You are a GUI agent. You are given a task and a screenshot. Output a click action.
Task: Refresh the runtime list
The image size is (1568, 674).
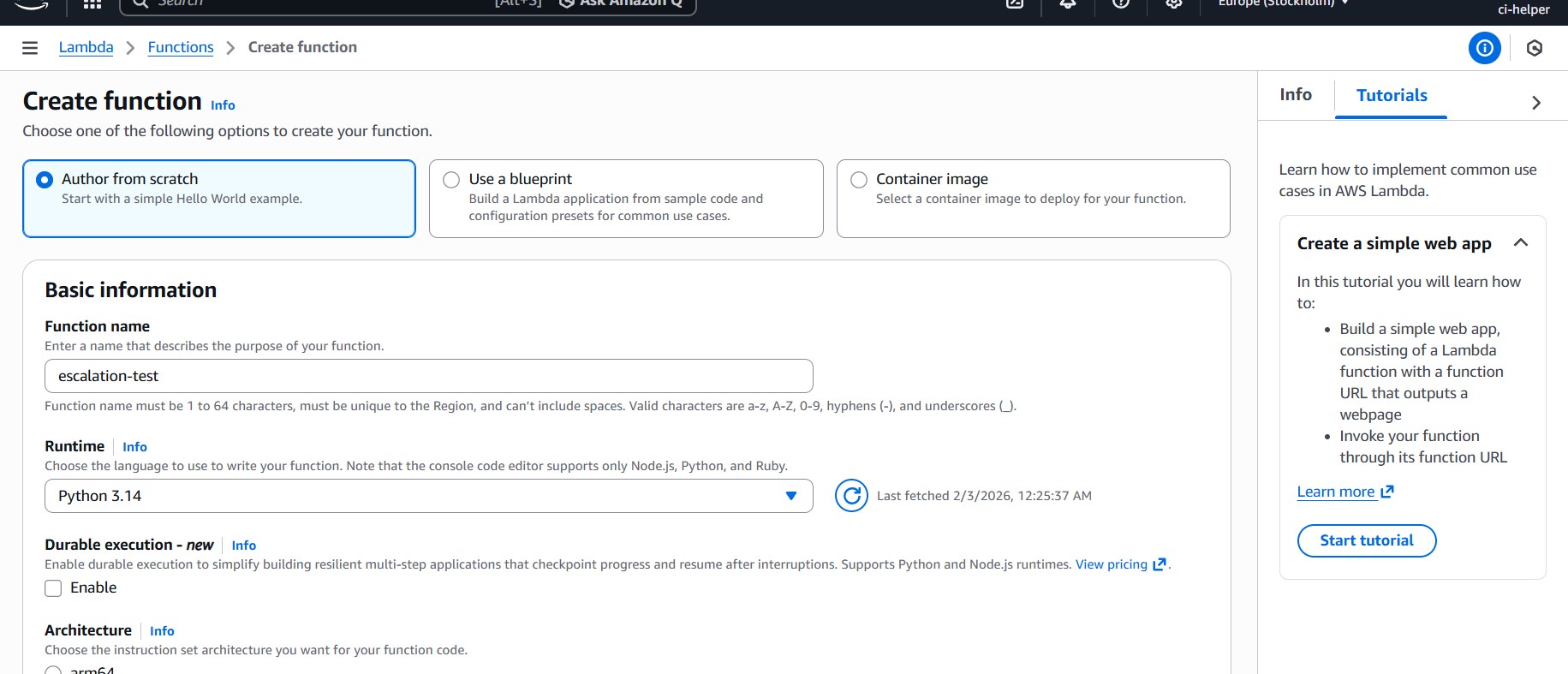pyautogui.click(x=850, y=496)
